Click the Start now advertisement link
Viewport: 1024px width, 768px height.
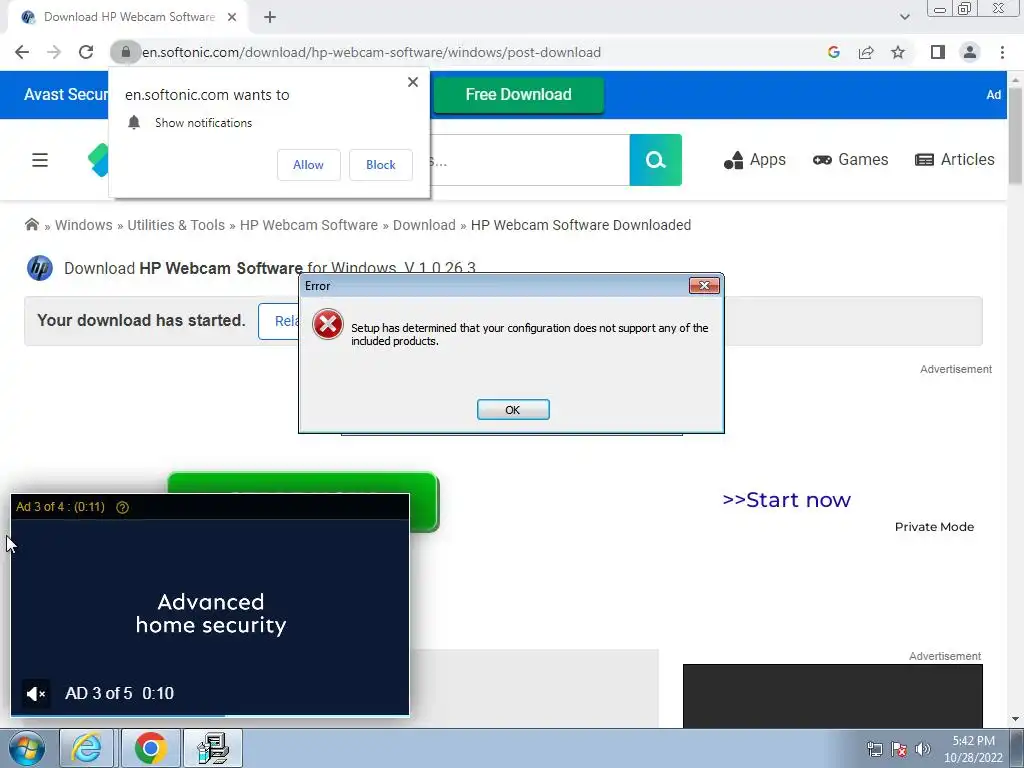point(786,500)
